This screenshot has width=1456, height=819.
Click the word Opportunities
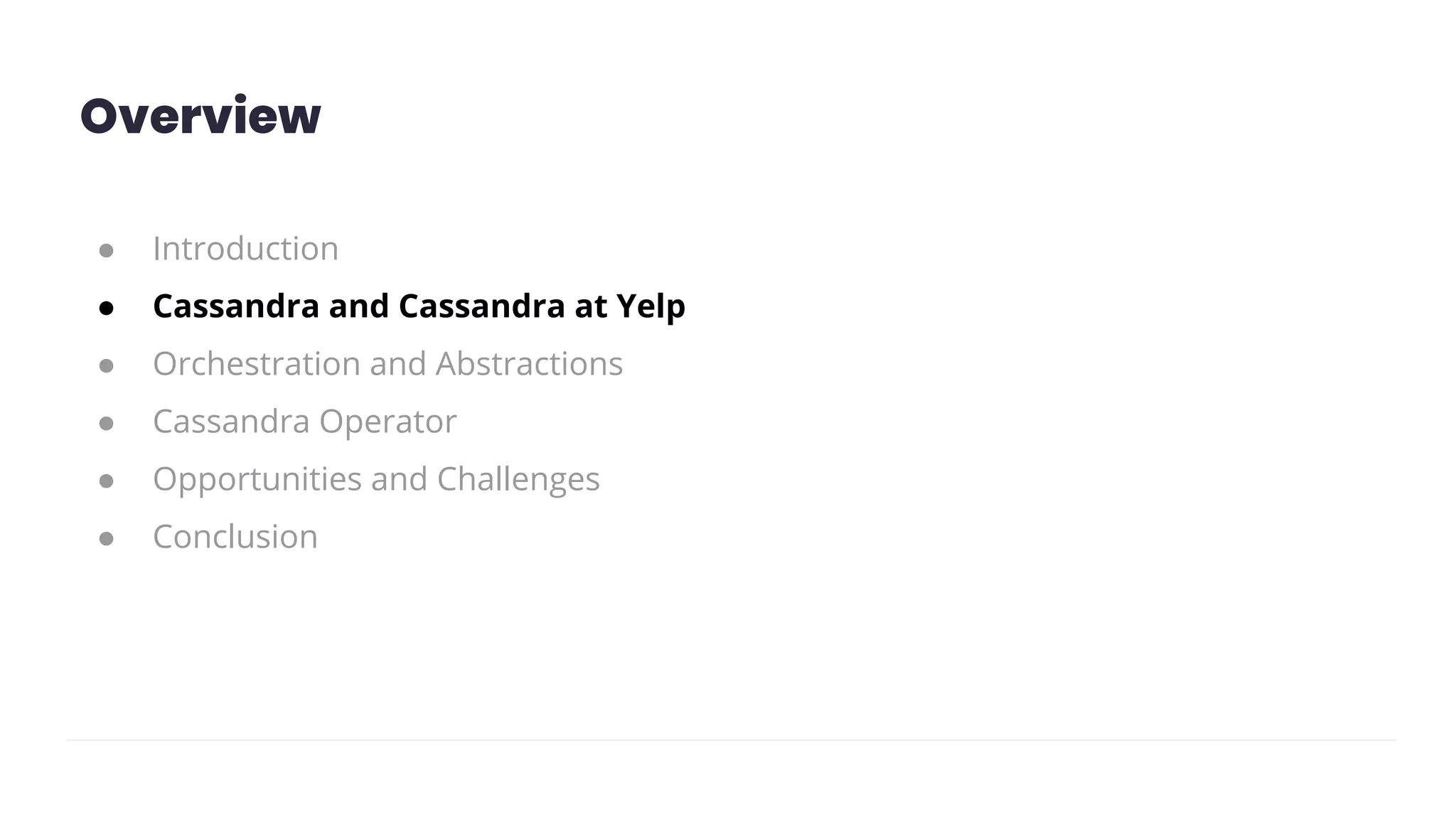tap(257, 480)
